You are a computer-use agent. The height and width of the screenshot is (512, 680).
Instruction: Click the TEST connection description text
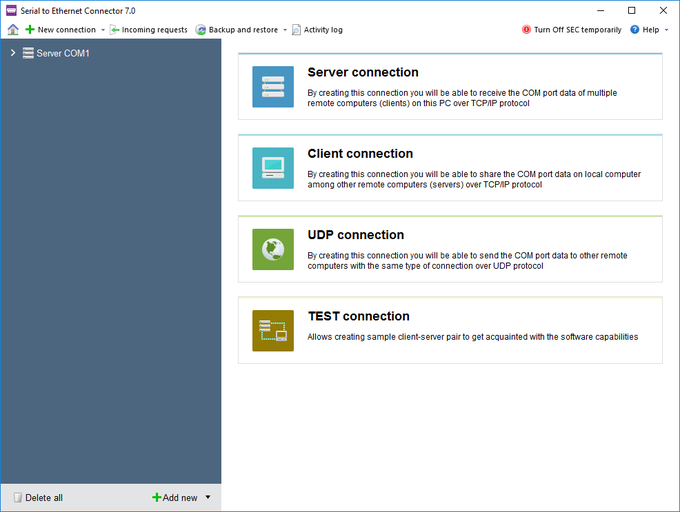pos(473,337)
